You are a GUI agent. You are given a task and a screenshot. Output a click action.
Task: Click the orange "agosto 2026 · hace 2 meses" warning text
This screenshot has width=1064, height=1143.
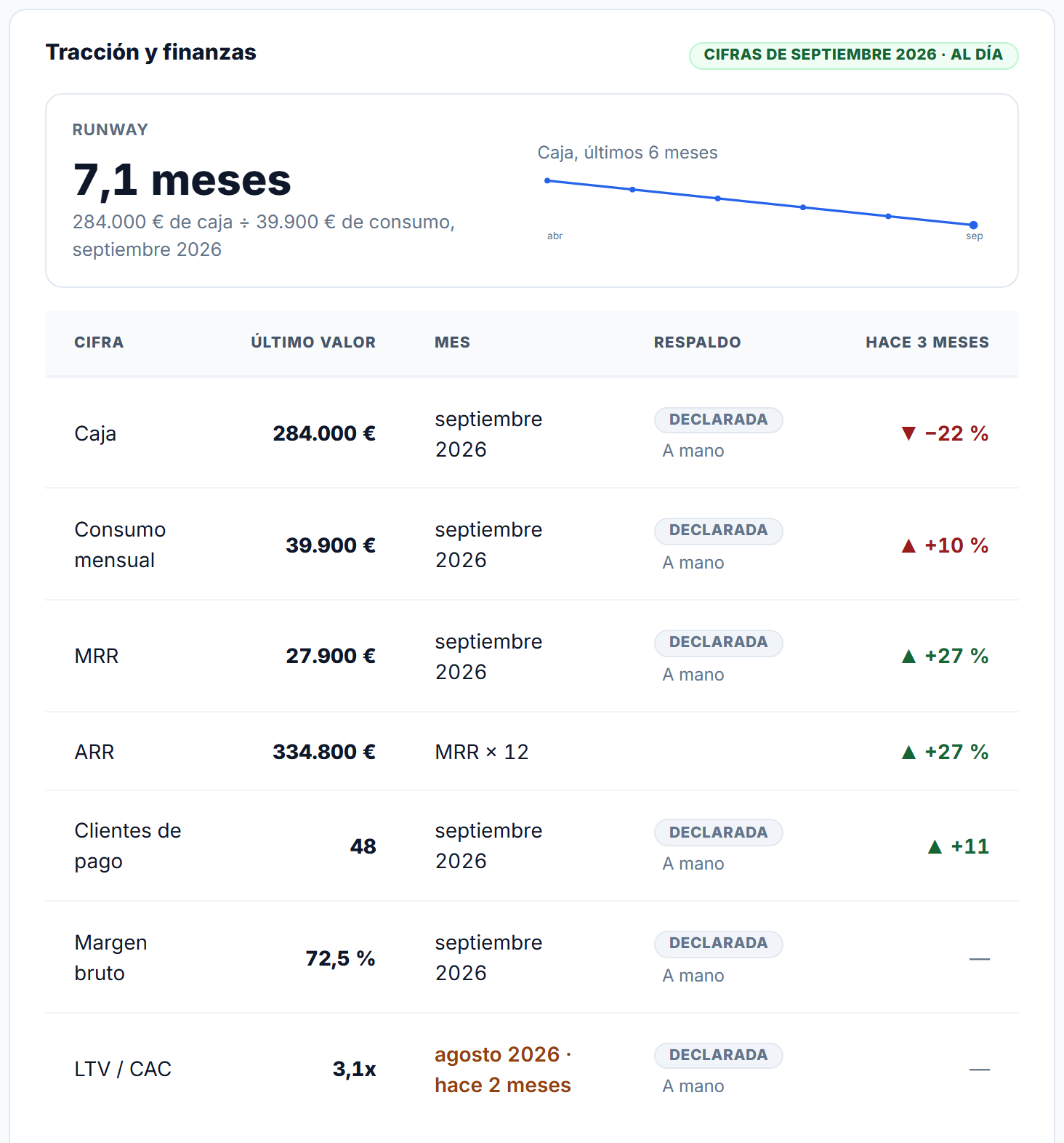click(503, 1070)
